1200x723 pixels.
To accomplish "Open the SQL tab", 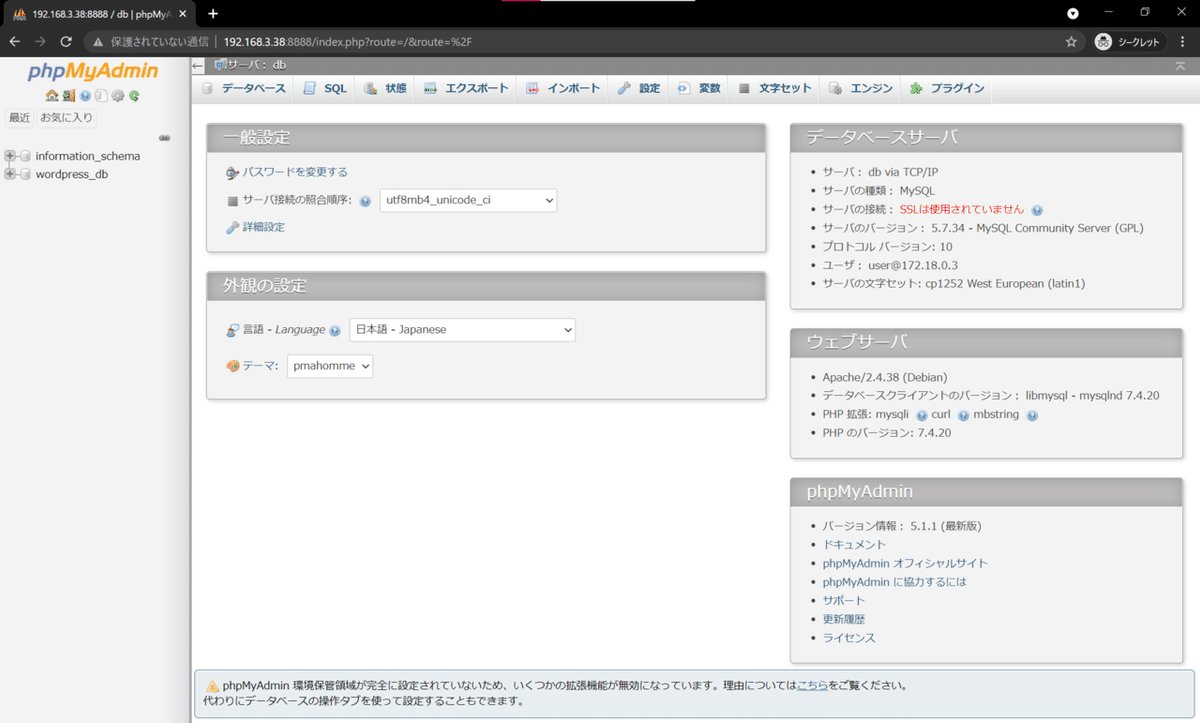I will (x=325, y=88).
